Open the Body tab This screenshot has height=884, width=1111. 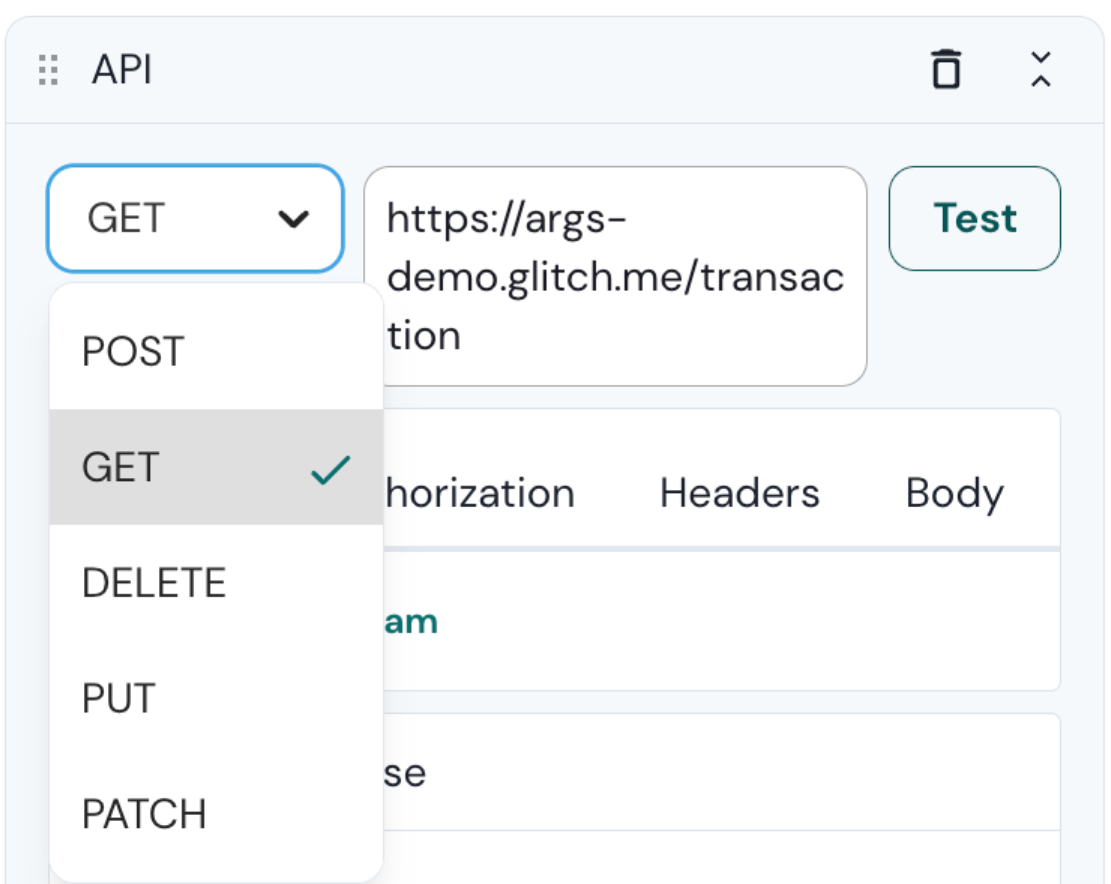pos(954,494)
